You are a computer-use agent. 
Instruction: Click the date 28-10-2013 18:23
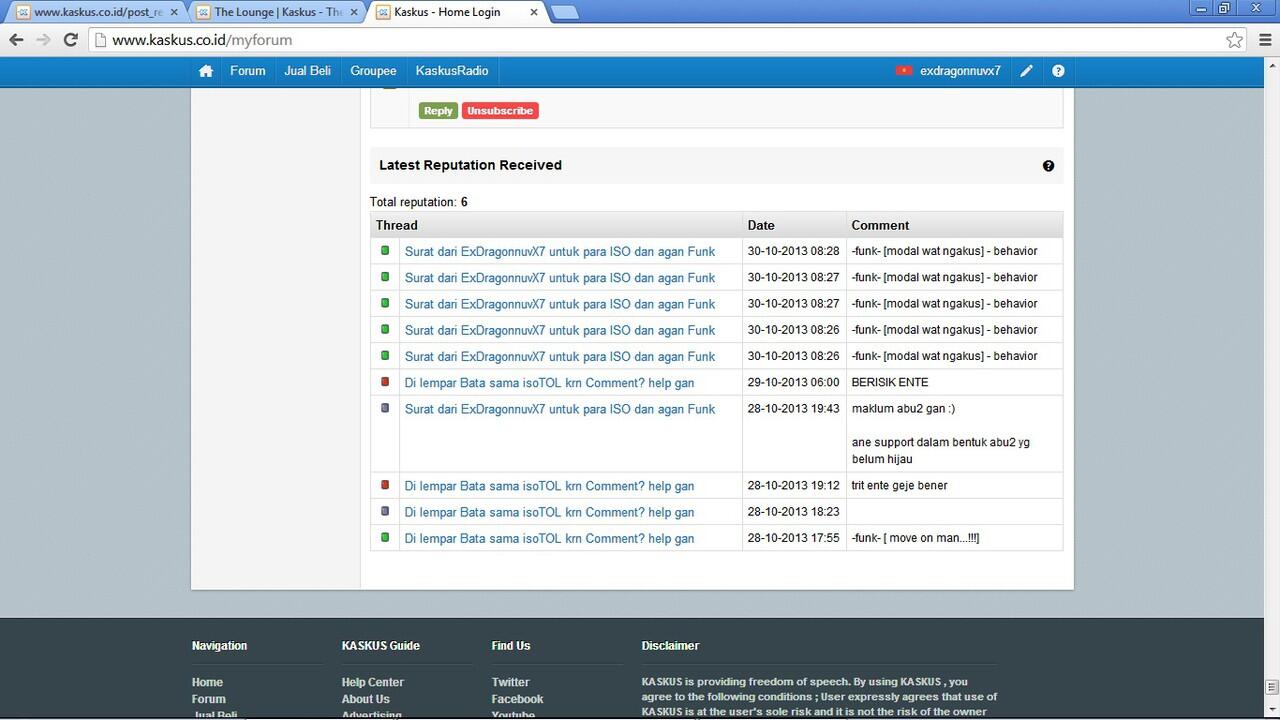(794, 511)
